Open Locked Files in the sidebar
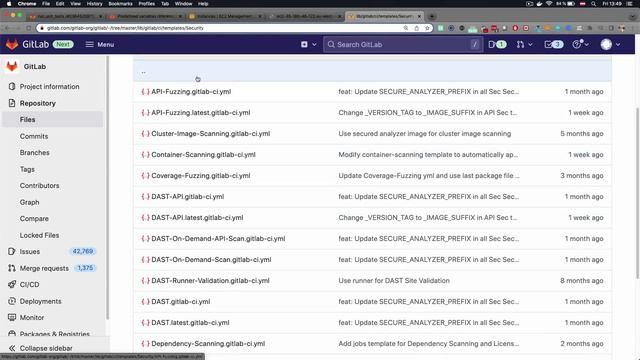 40,235
